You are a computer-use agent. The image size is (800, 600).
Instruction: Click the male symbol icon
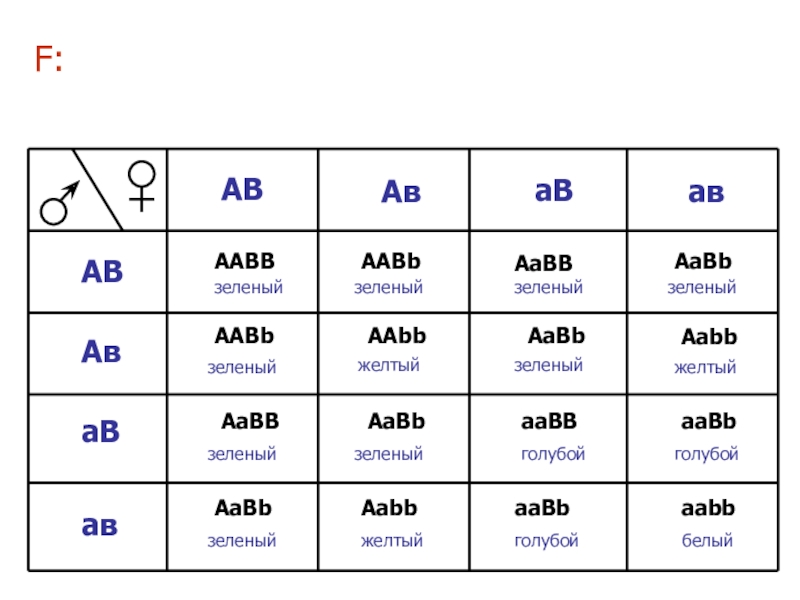(58, 205)
